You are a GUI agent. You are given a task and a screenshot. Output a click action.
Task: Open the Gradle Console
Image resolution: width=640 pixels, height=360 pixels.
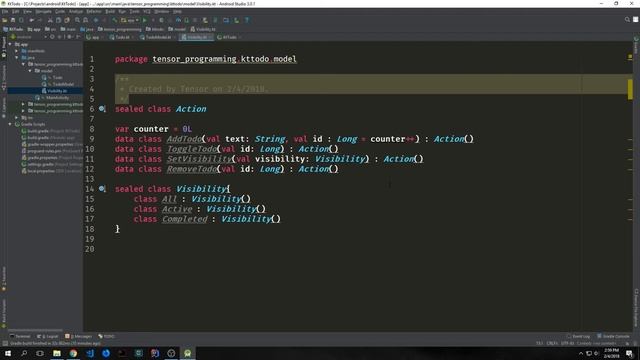pos(613,336)
